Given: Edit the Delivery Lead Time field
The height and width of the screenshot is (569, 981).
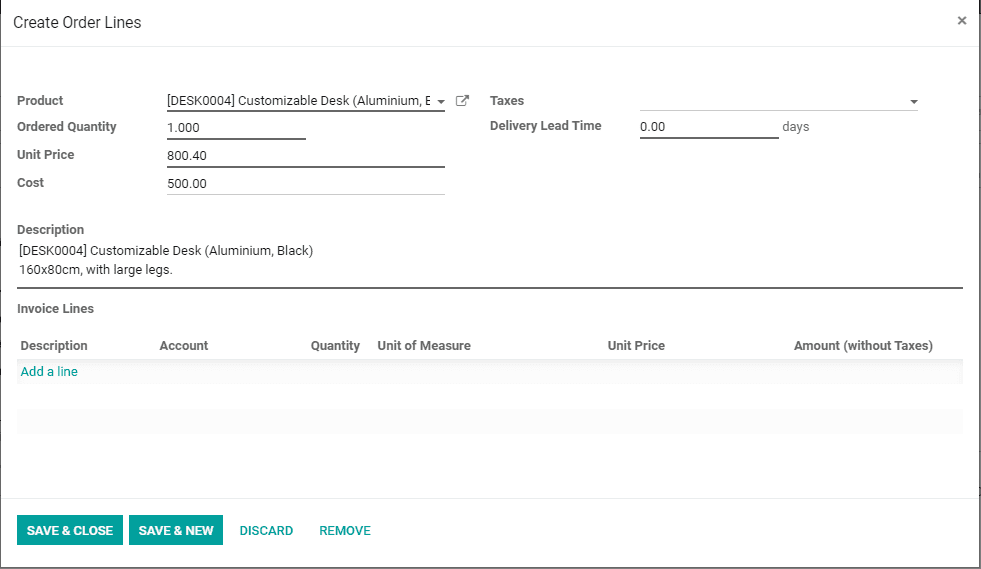Looking at the screenshot, I should pyautogui.click(x=709, y=127).
